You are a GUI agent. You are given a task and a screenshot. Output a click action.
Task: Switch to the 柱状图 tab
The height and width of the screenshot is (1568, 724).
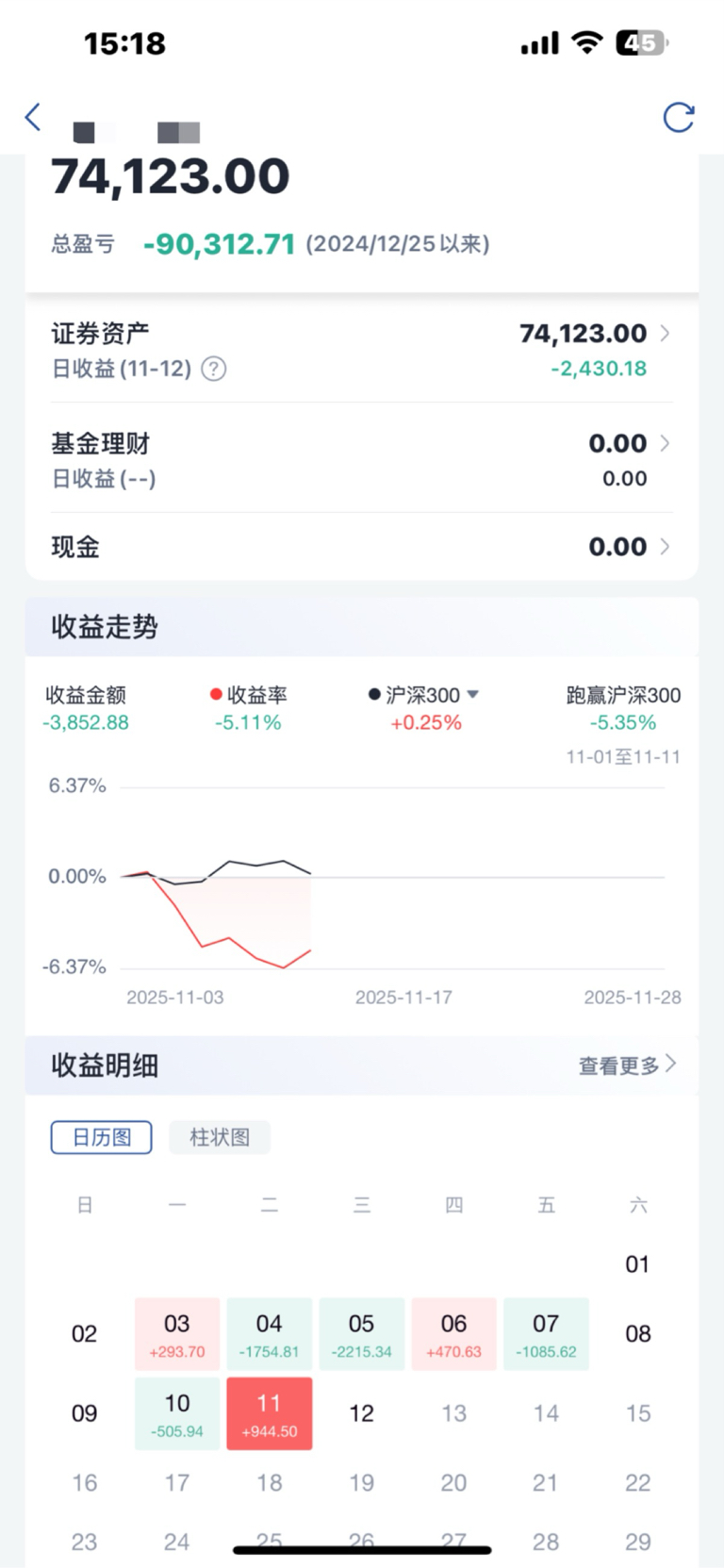point(220,1137)
